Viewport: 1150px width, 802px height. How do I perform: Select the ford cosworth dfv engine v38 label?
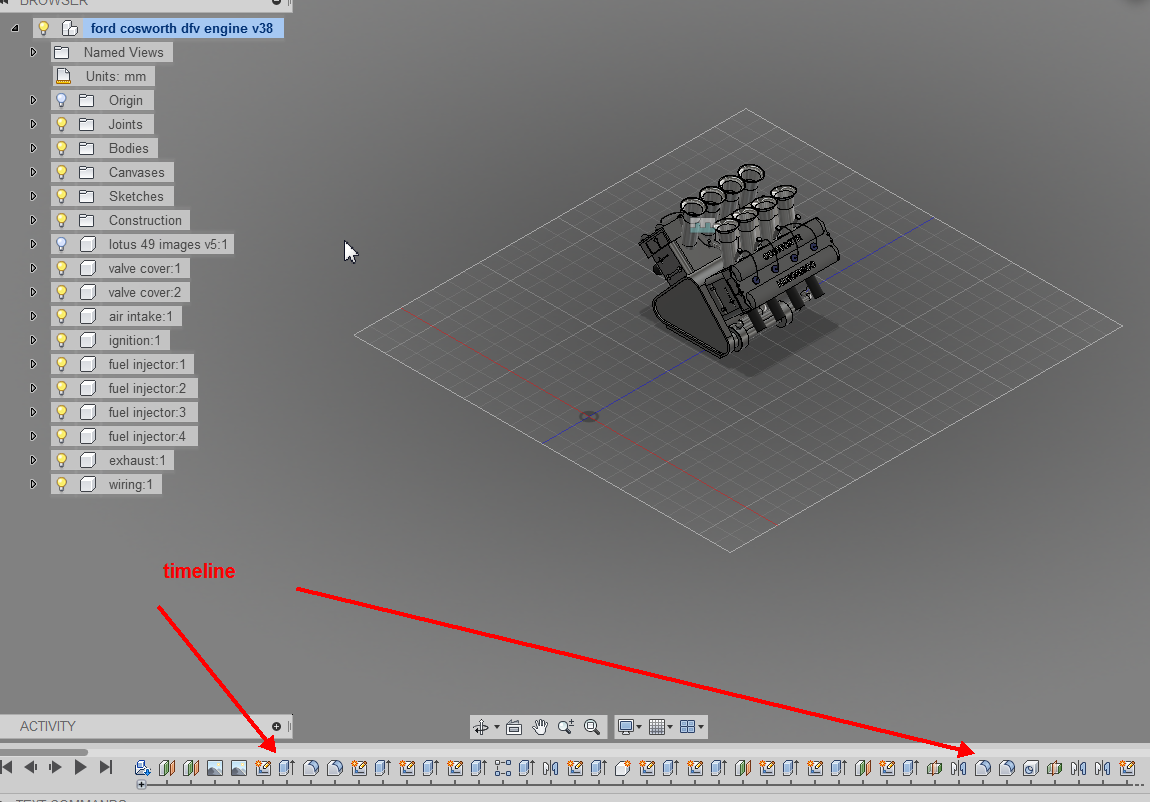click(182, 29)
